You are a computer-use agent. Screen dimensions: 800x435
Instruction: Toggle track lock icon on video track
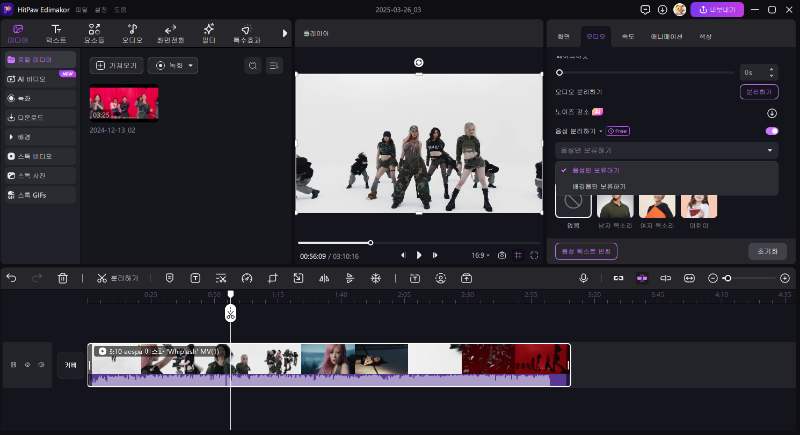click(x=13, y=365)
